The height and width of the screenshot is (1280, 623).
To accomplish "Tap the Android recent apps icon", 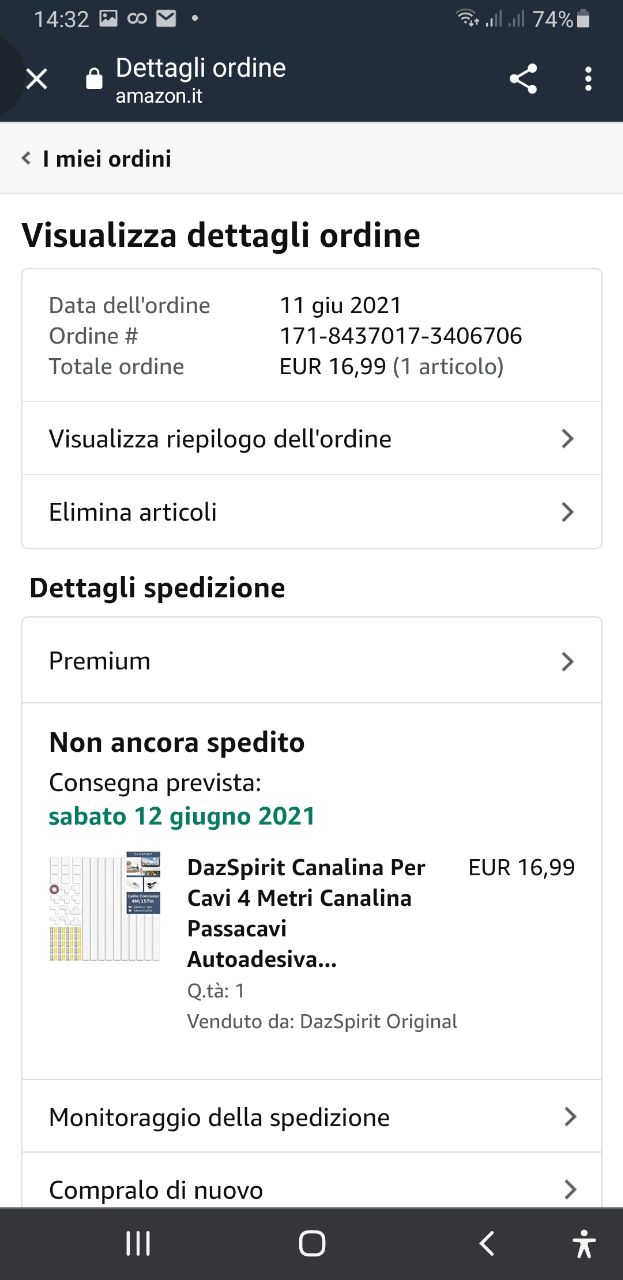I will (138, 1243).
